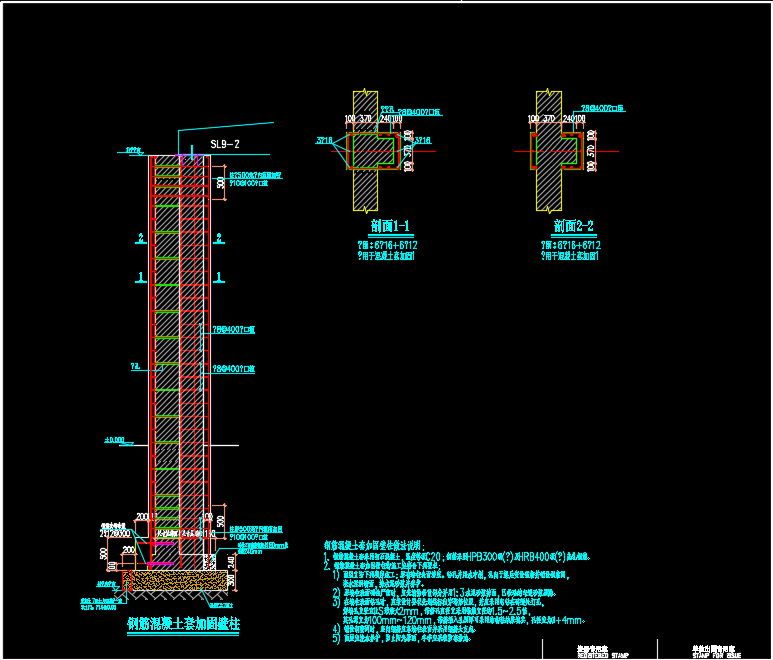Click the 剖面1-1 section title
Viewport: 773px width, 660px height.
pos(390,226)
